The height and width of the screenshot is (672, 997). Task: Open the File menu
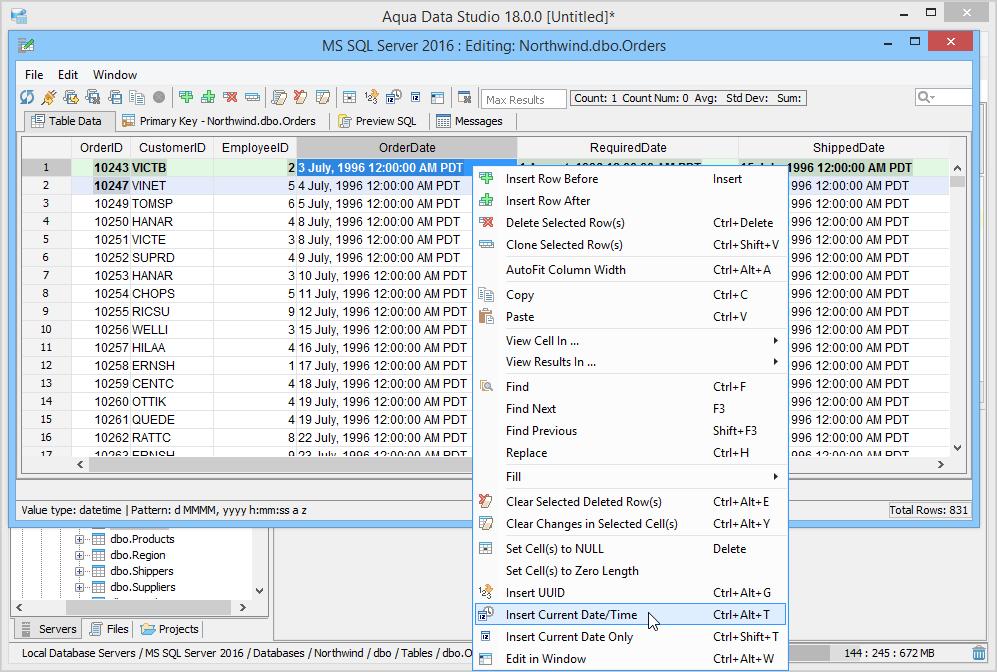(x=34, y=74)
